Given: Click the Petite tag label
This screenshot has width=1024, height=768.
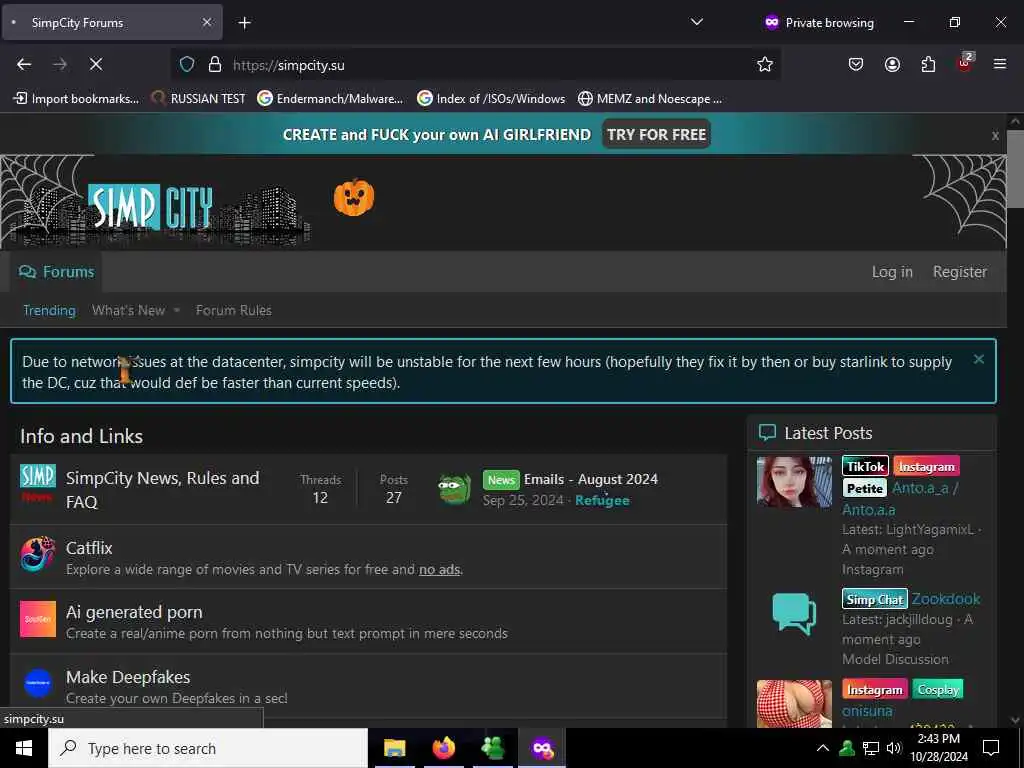Looking at the screenshot, I should coord(865,488).
